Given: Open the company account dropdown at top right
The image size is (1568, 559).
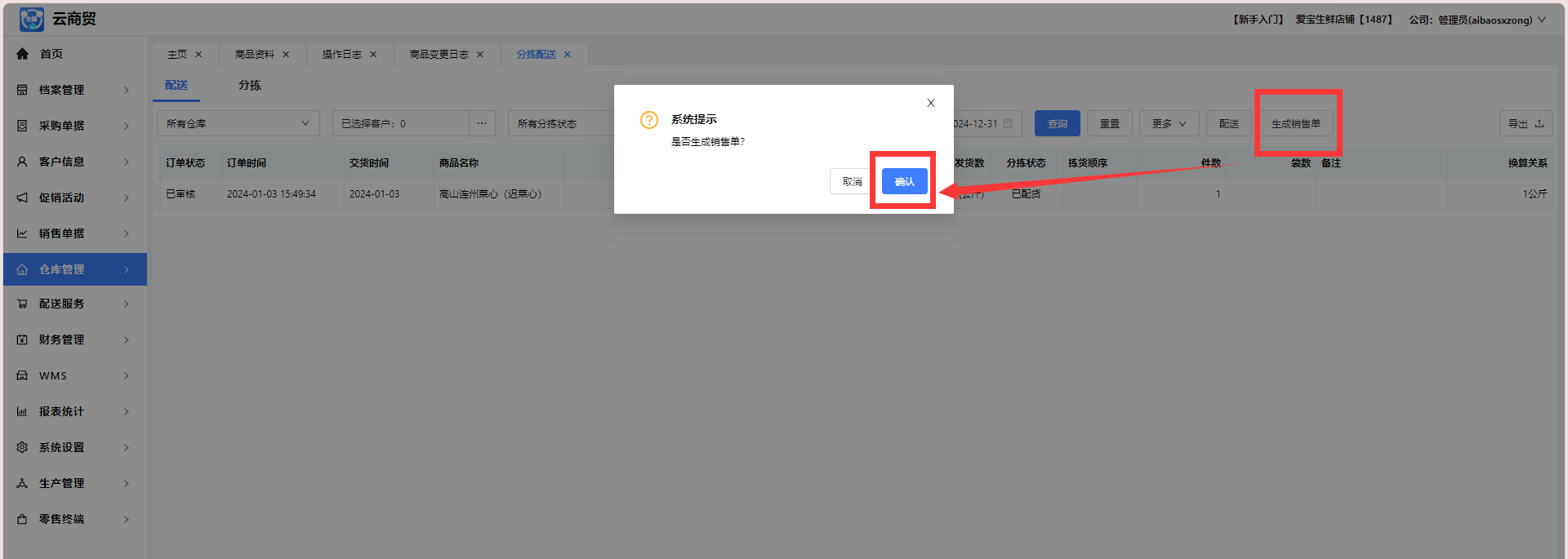Looking at the screenshot, I should tap(1477, 20).
